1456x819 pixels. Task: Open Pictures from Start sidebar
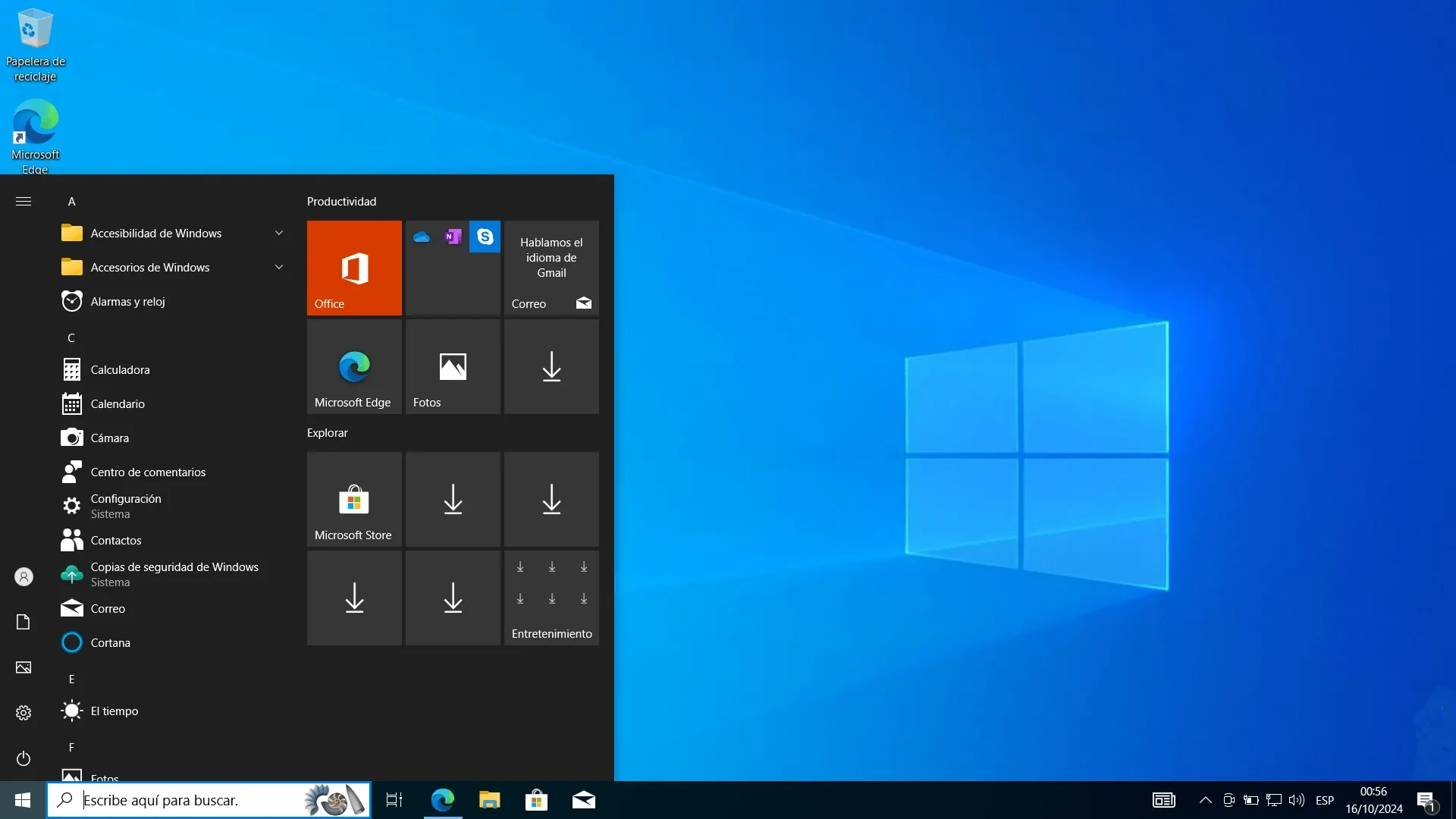(24, 667)
